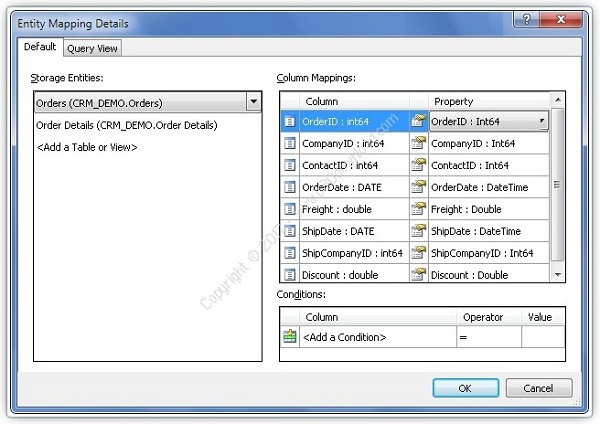Click the column icon beside OrderID : int64
The height and width of the screenshot is (424, 600).
[x=290, y=122]
